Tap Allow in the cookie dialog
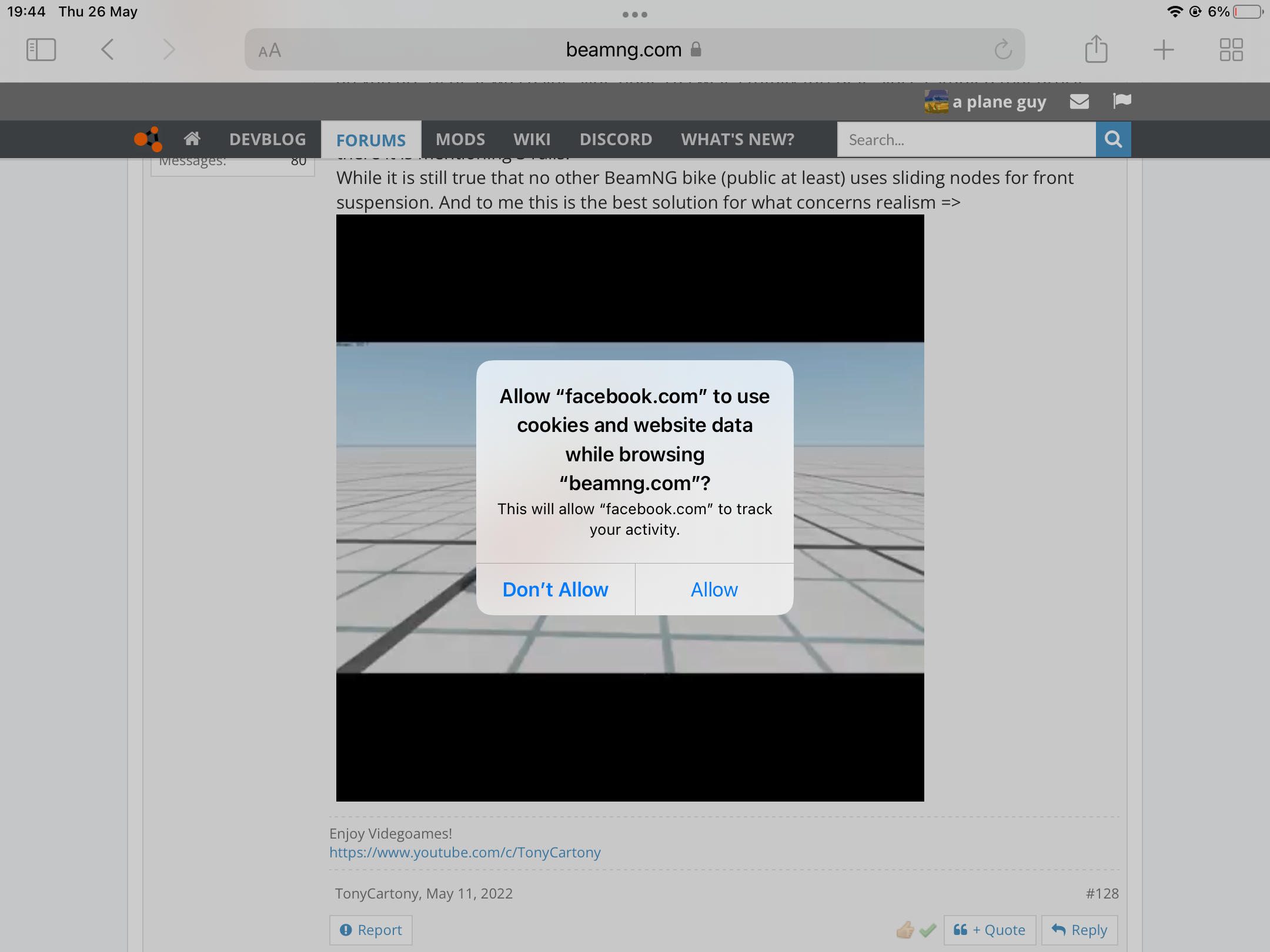 (x=714, y=589)
